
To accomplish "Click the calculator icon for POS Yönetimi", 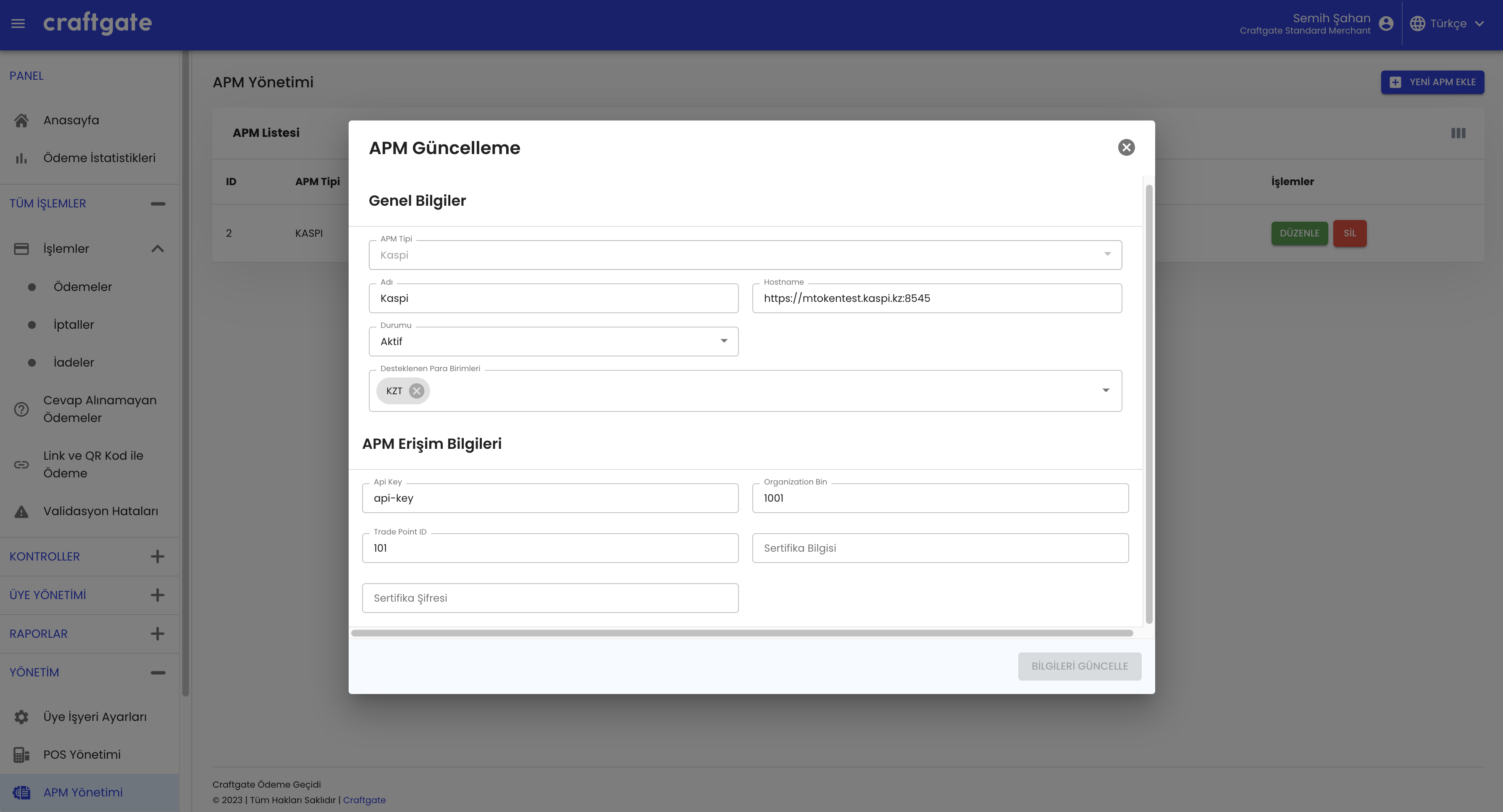I will pyautogui.click(x=21, y=755).
